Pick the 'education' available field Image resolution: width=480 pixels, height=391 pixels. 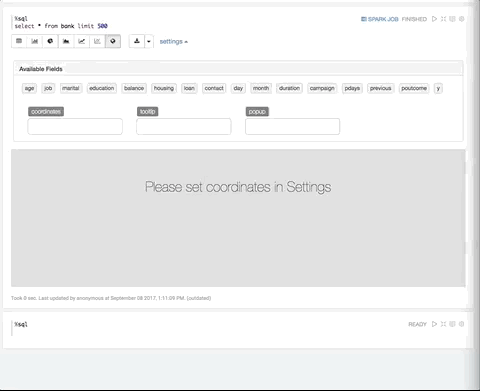(102, 88)
